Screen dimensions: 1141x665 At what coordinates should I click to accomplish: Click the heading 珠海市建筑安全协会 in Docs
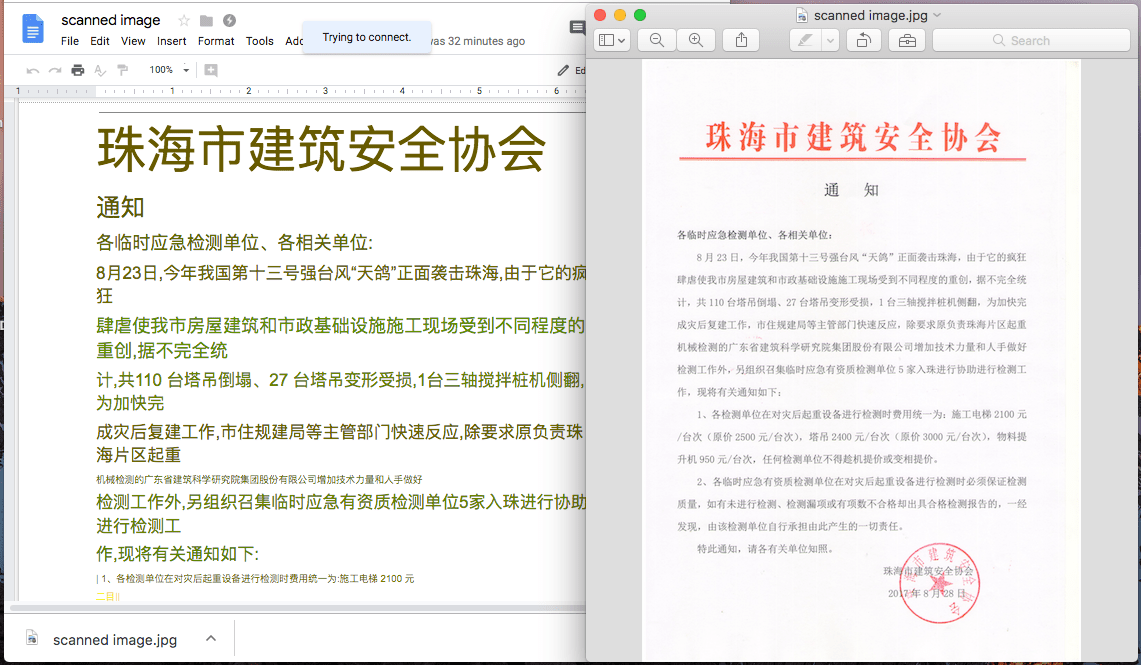321,149
